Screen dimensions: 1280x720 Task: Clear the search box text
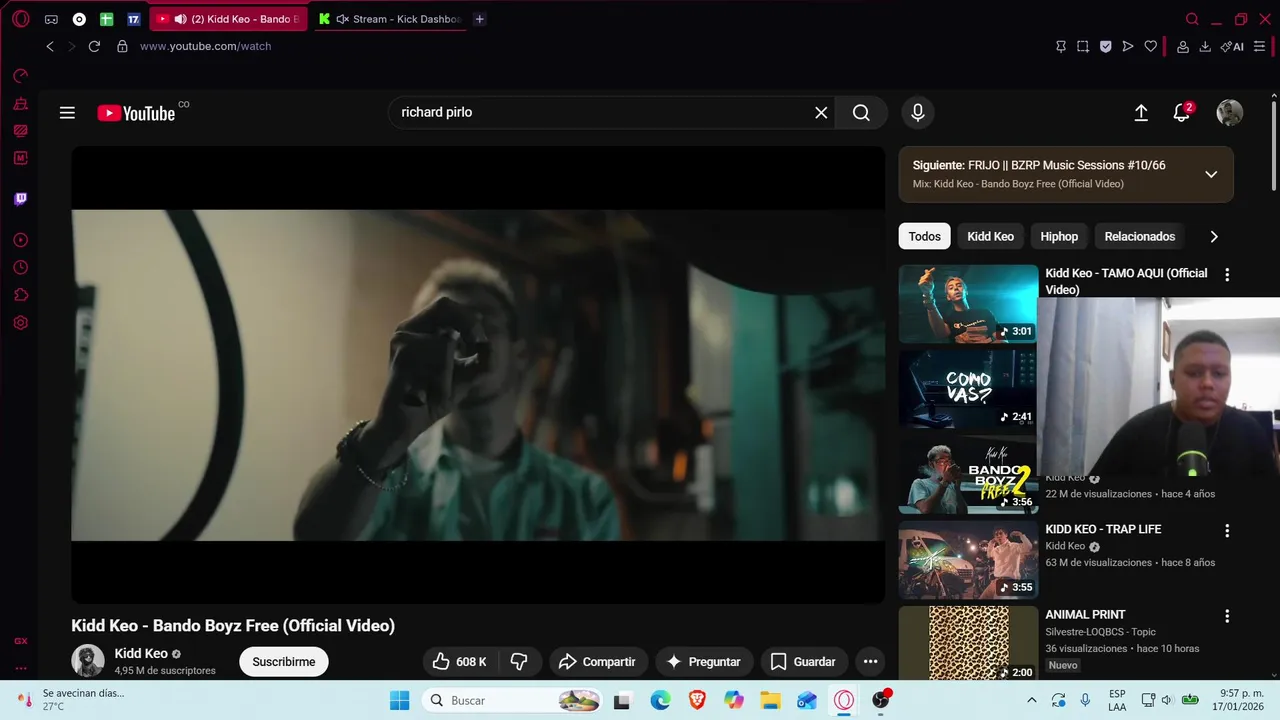tap(821, 113)
